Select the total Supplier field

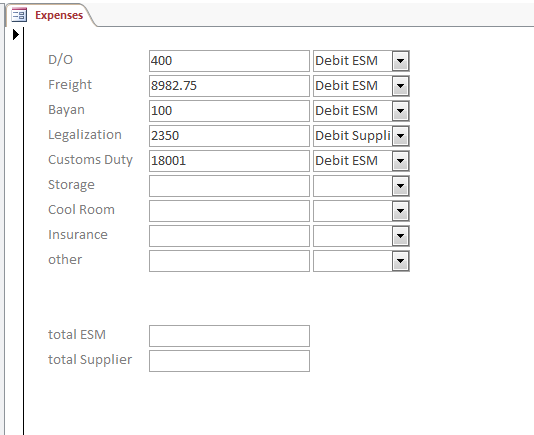click(x=229, y=361)
